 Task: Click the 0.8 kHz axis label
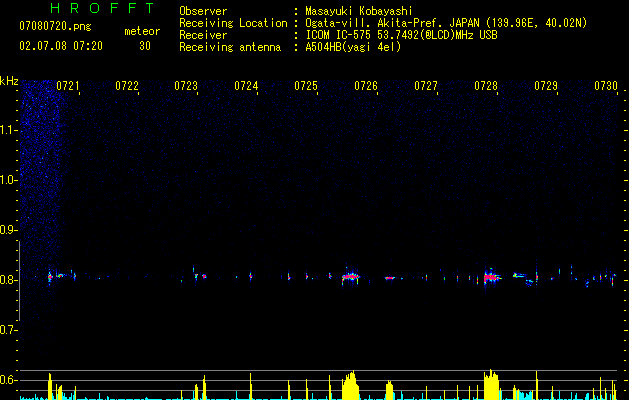[x=9, y=280]
